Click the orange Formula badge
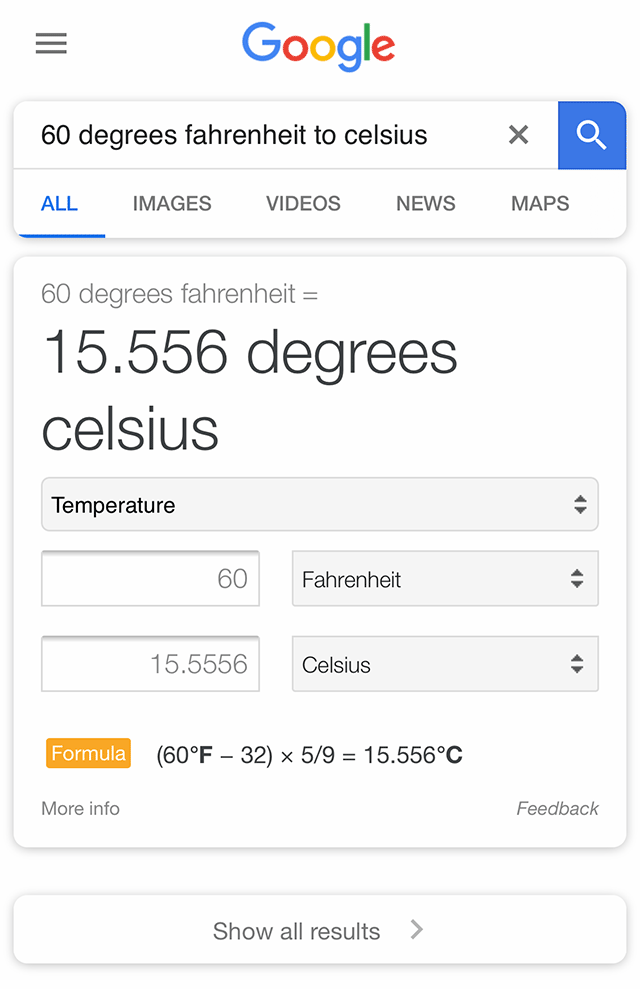The height and width of the screenshot is (989, 640). click(88, 754)
